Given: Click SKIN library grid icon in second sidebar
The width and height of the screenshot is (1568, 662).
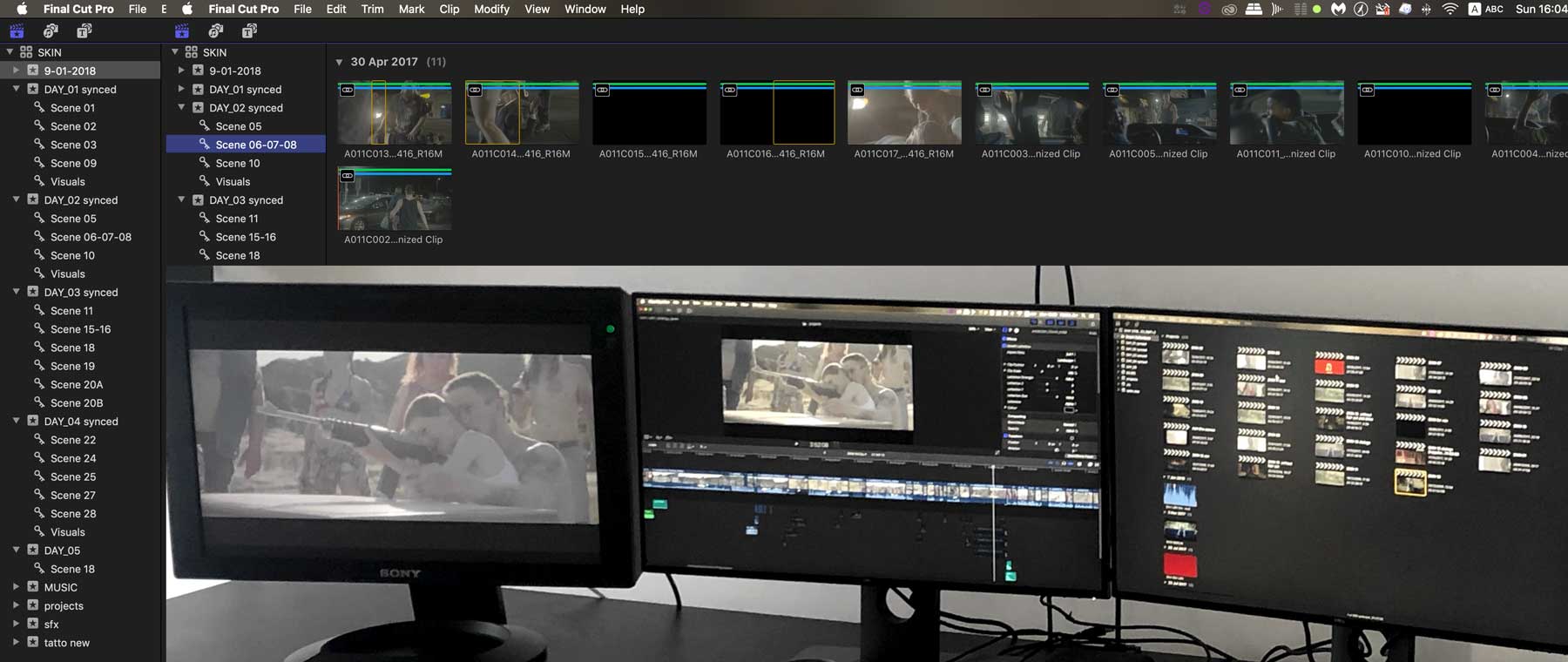Looking at the screenshot, I should (x=191, y=52).
